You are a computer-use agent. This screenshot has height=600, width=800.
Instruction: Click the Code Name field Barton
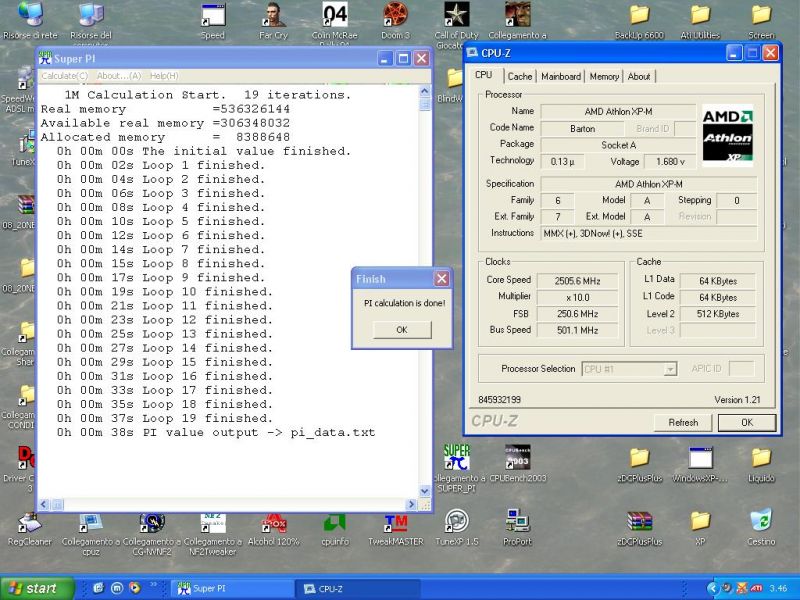[583, 129]
